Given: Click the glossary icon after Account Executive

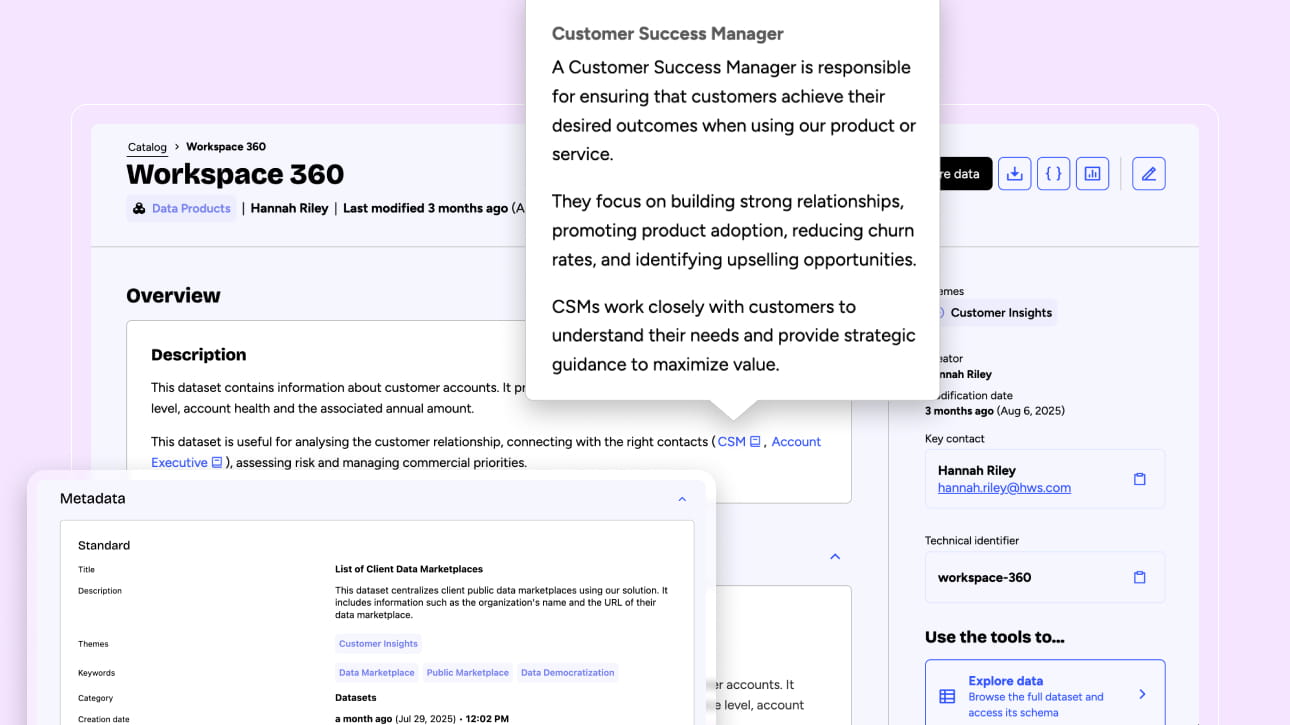Looking at the screenshot, I should (x=216, y=463).
